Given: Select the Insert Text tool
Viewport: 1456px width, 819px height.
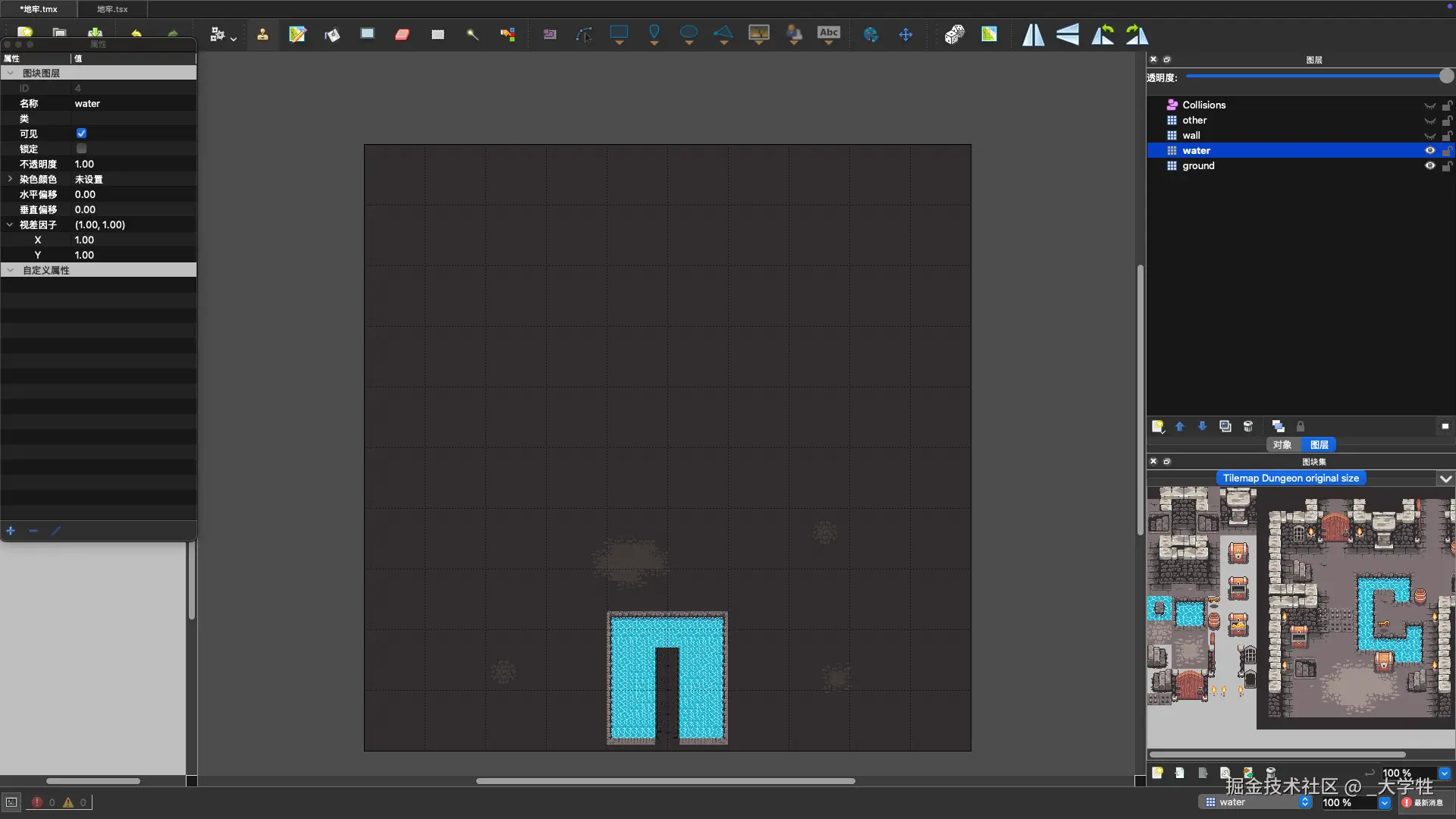Looking at the screenshot, I should pyautogui.click(x=828, y=33).
